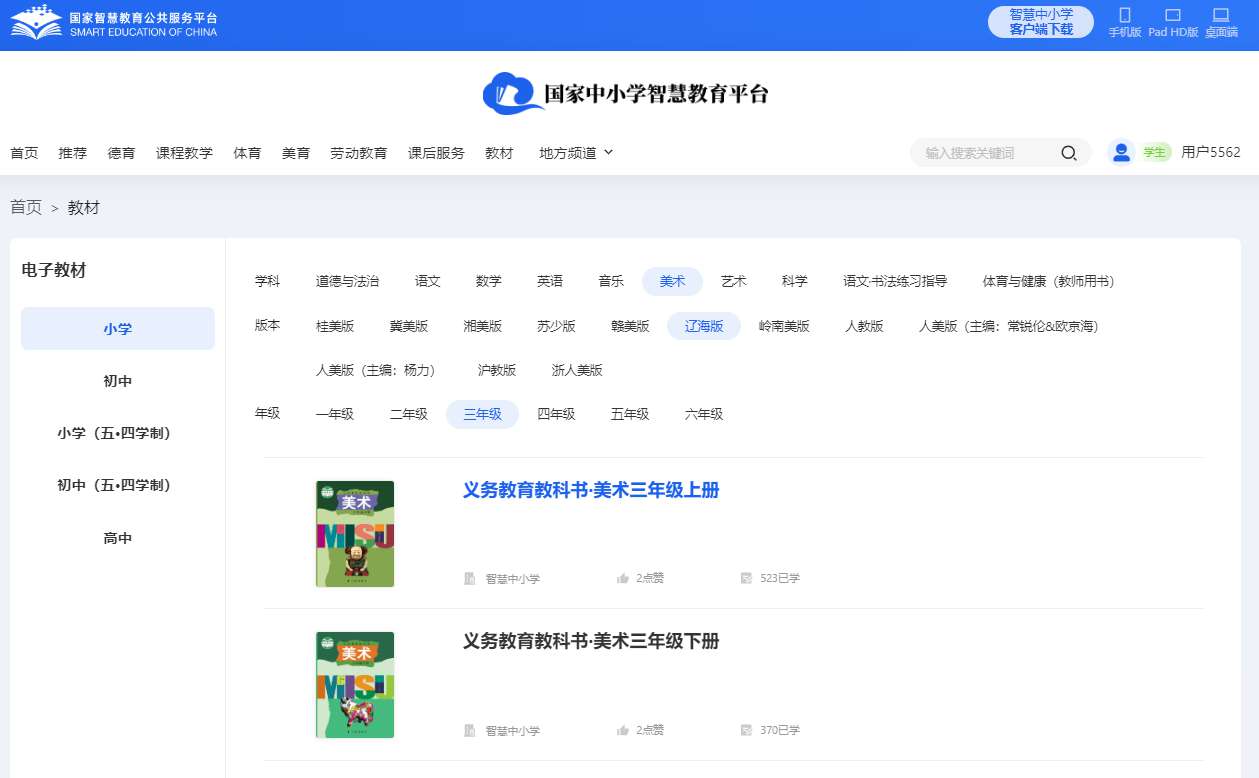Viewport: 1259px width, 778px height.
Task: Choose subject 语文
Action: click(428, 282)
